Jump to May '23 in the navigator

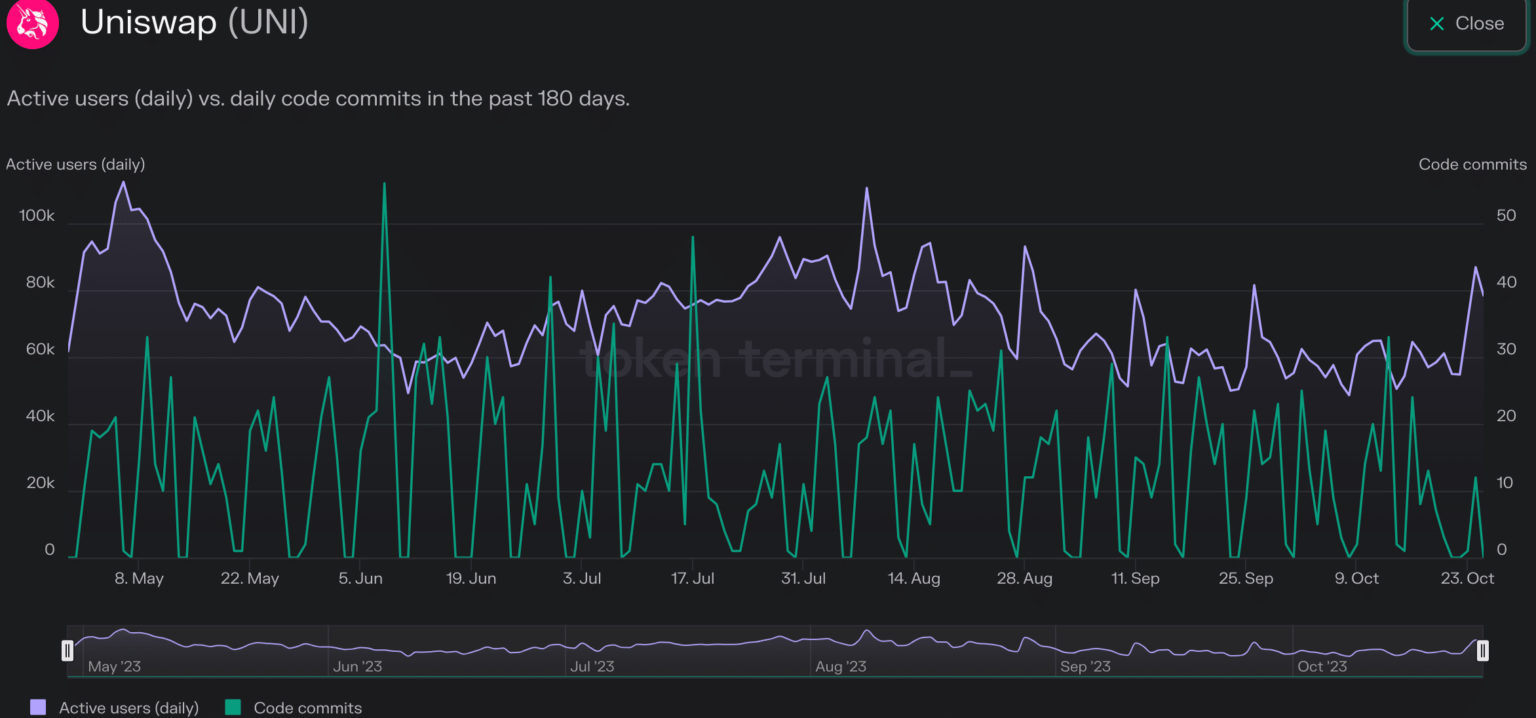tap(116, 666)
